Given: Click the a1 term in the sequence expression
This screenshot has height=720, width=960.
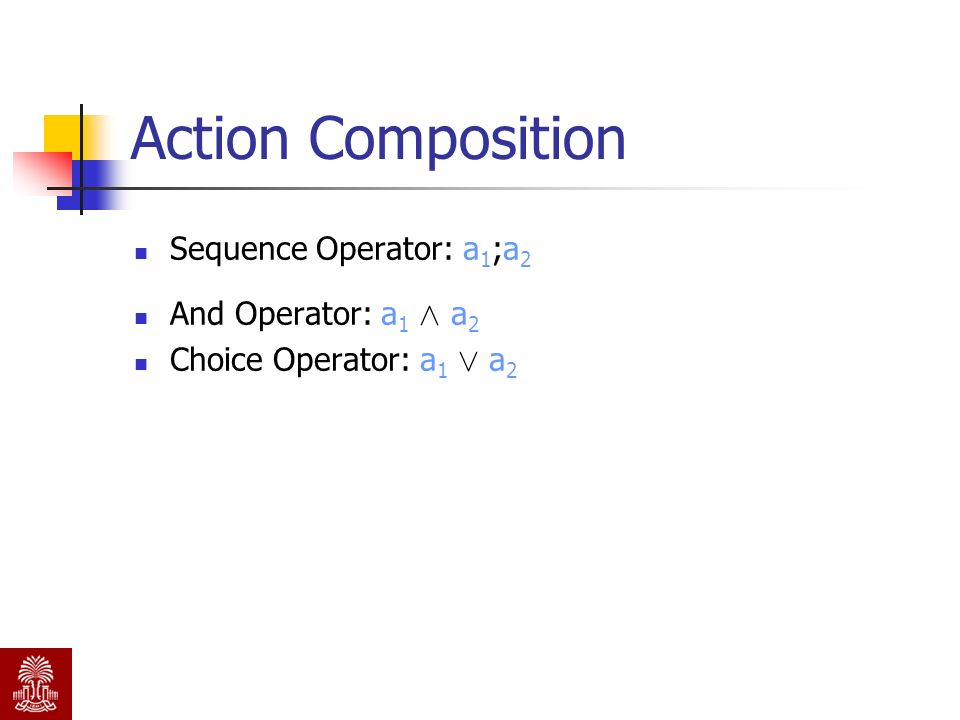Looking at the screenshot, I should (x=477, y=252).
